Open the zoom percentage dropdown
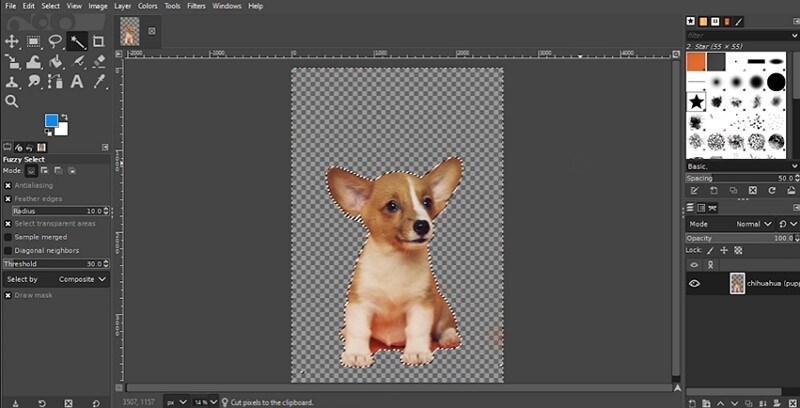The image size is (800, 408). tap(206, 402)
